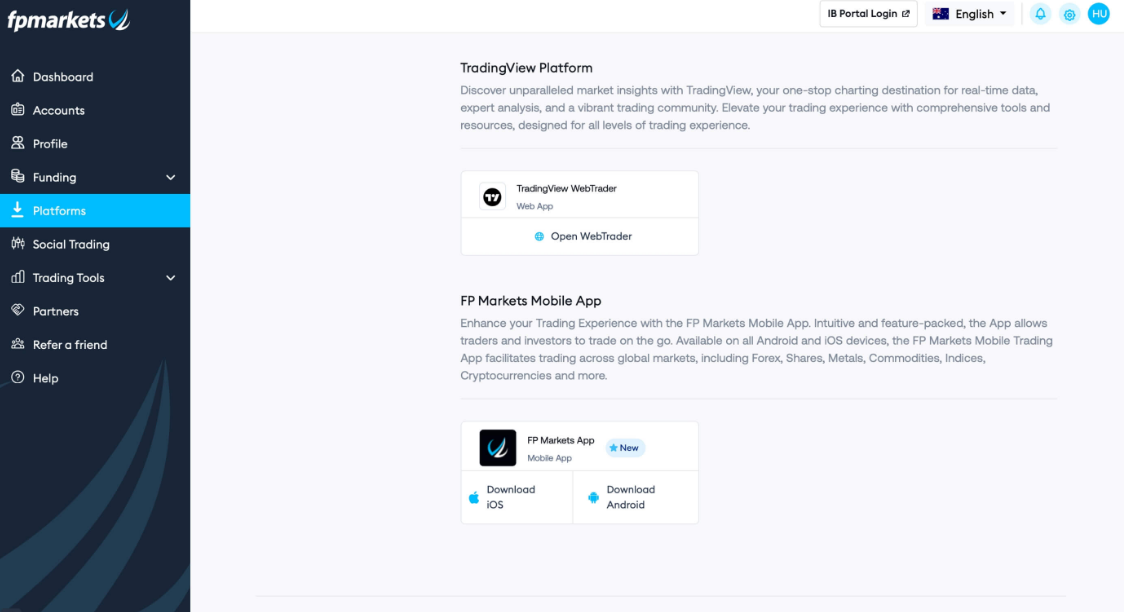Click the Help question mark icon

[18, 378]
